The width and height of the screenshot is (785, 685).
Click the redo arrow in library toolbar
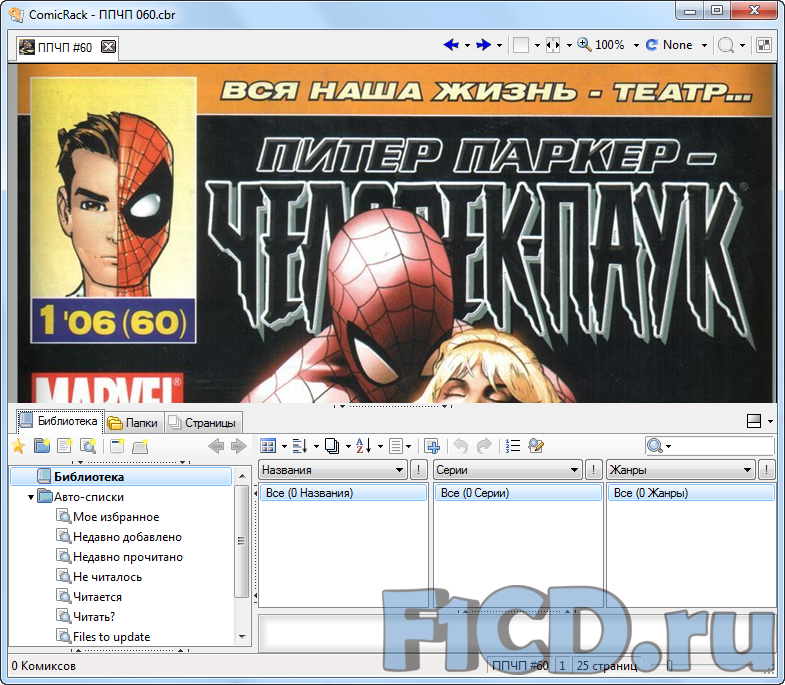tap(484, 446)
